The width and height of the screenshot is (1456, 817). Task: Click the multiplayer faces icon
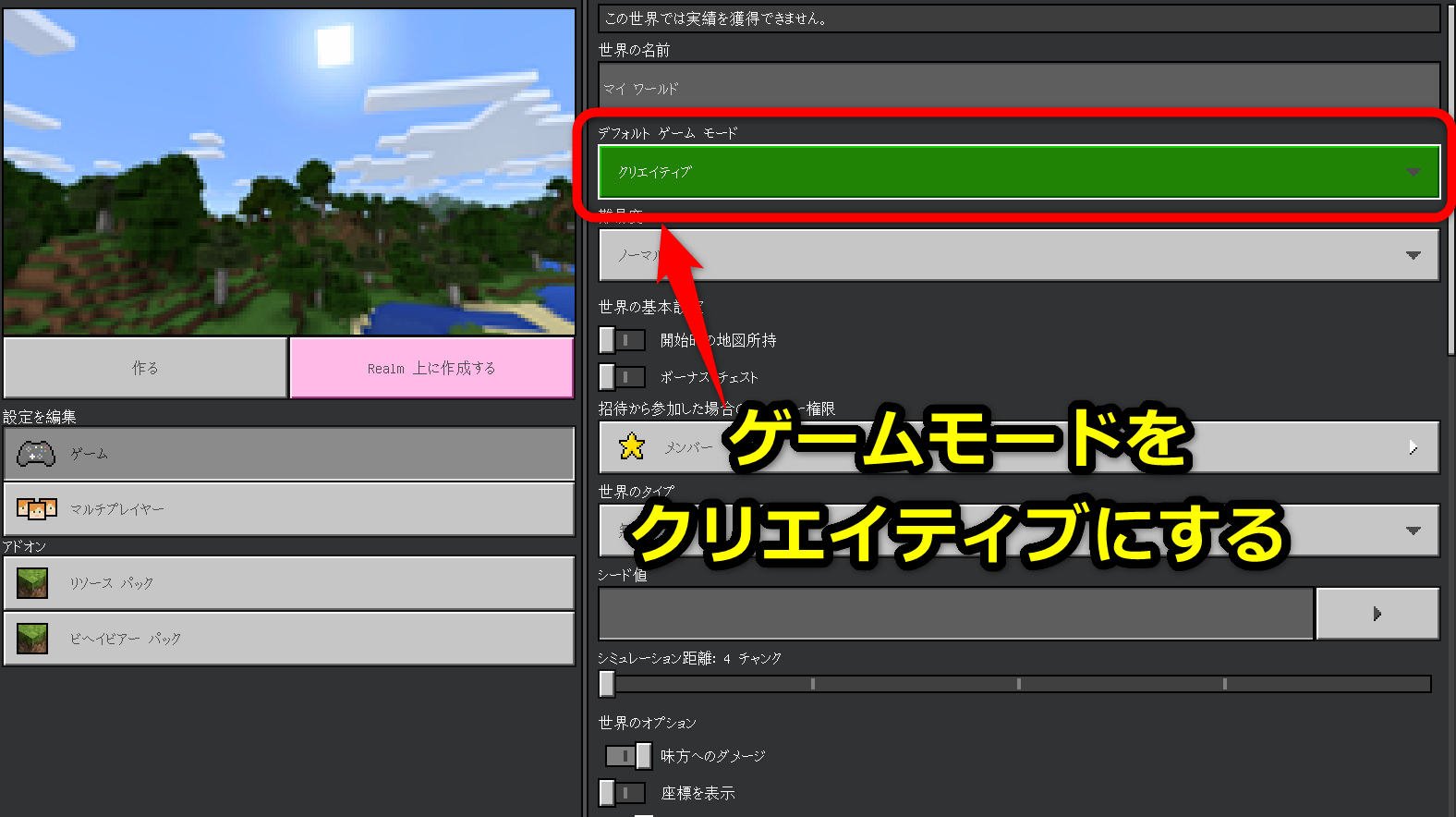37,509
